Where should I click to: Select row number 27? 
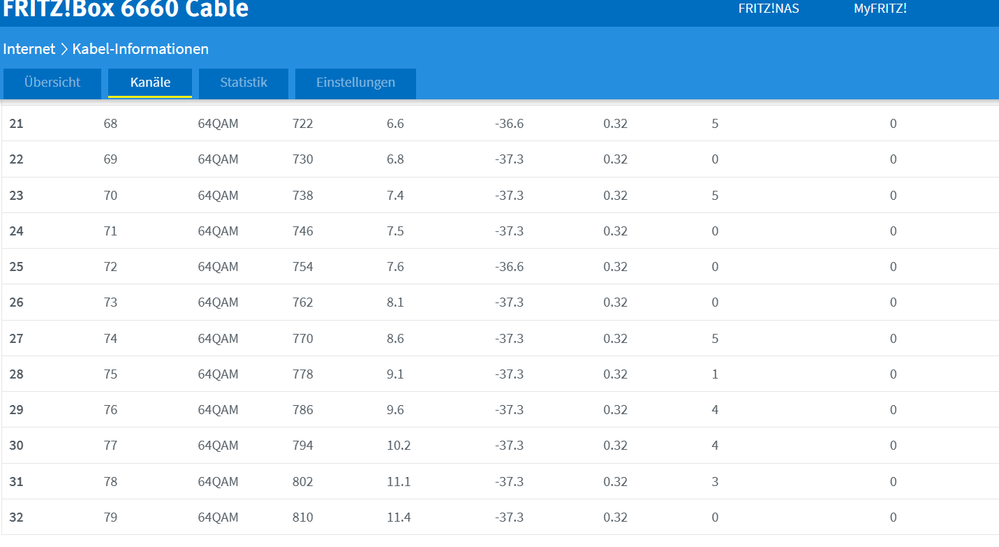[x=16, y=339]
